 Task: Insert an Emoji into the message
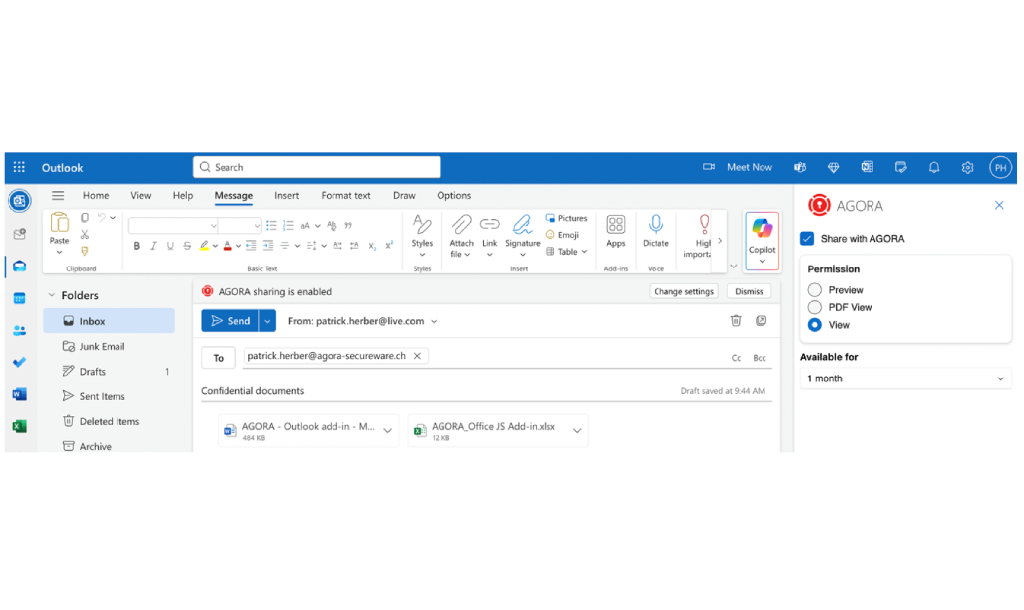point(566,236)
